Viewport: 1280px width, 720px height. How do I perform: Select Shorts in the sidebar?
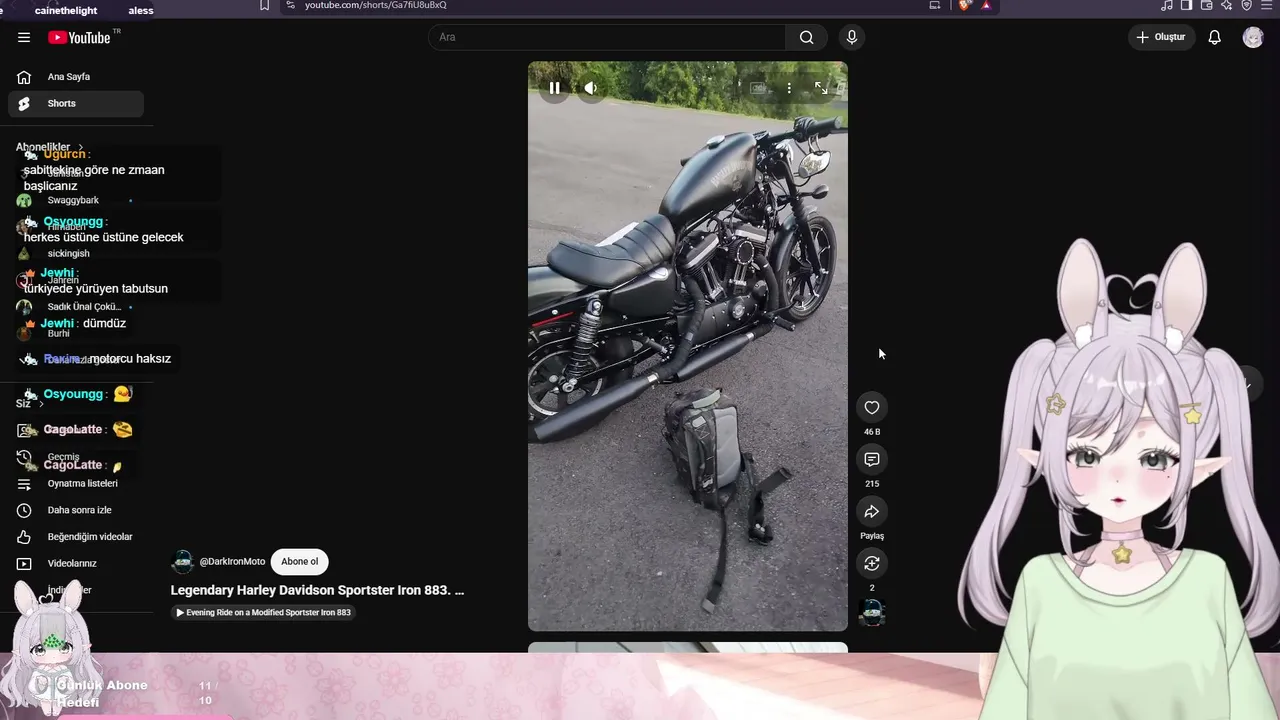[x=76, y=103]
